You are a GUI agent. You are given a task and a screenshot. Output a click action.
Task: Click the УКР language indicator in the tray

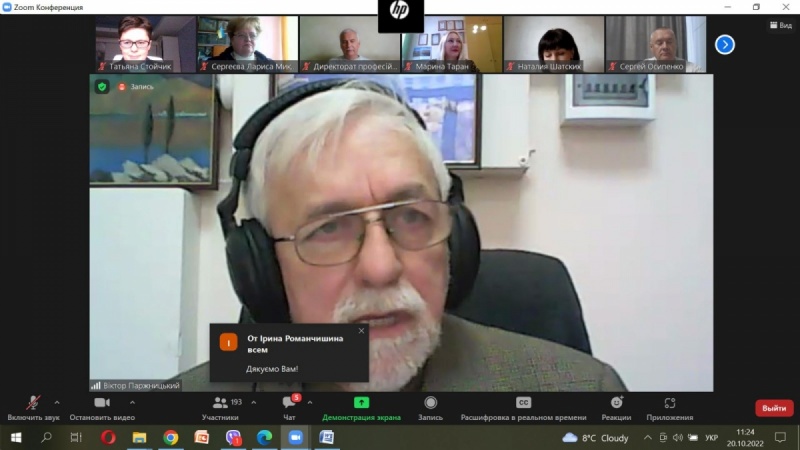[711, 438]
